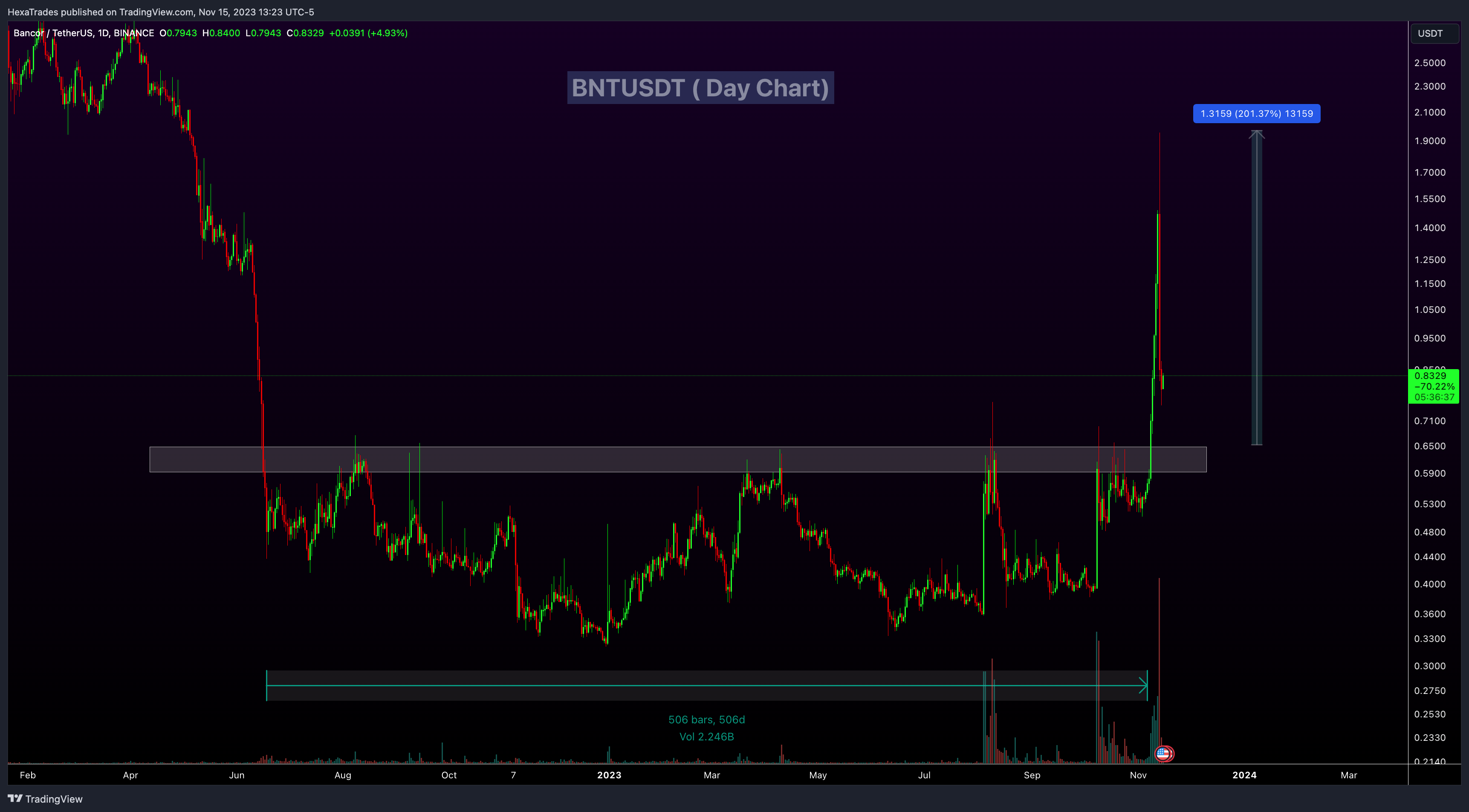Click the TradingView logo at bottom left

pyautogui.click(x=45, y=799)
